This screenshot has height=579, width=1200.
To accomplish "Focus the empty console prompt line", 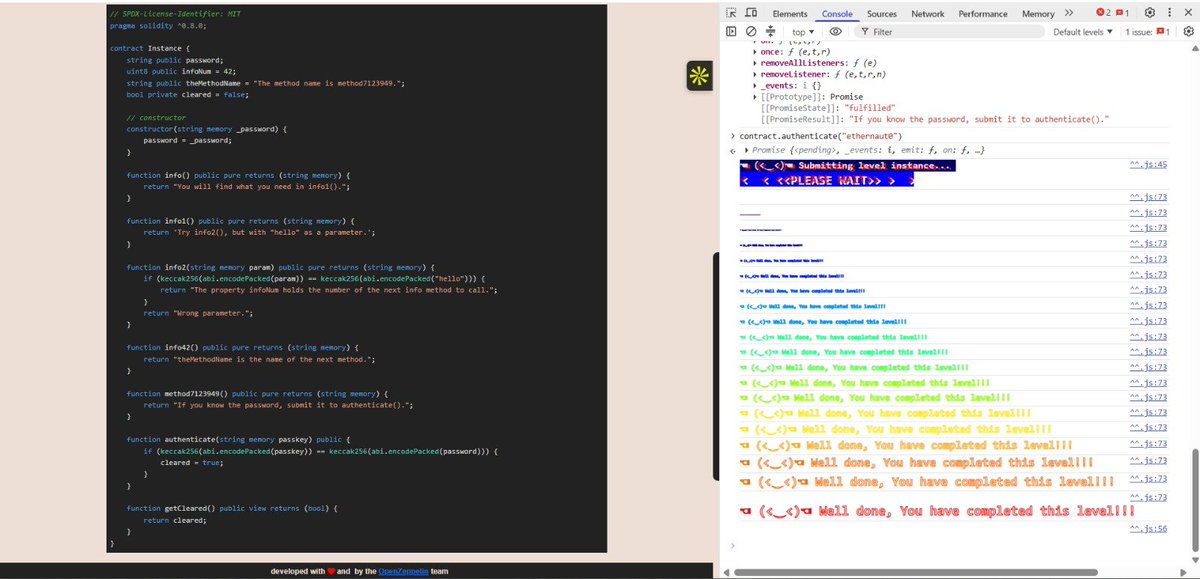I will pyautogui.click(x=950, y=546).
